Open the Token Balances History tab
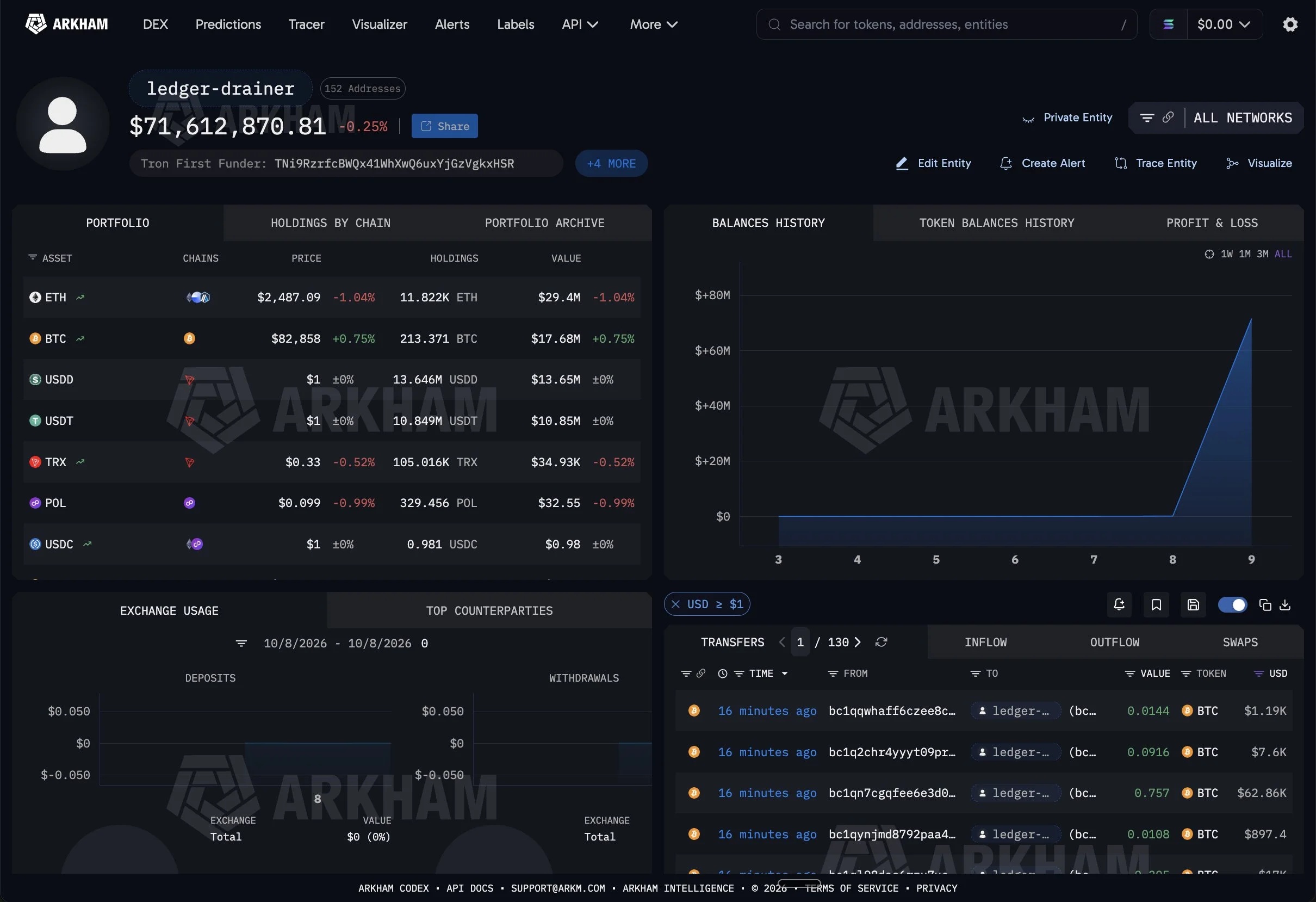Viewport: 1316px width, 902px height. point(997,223)
